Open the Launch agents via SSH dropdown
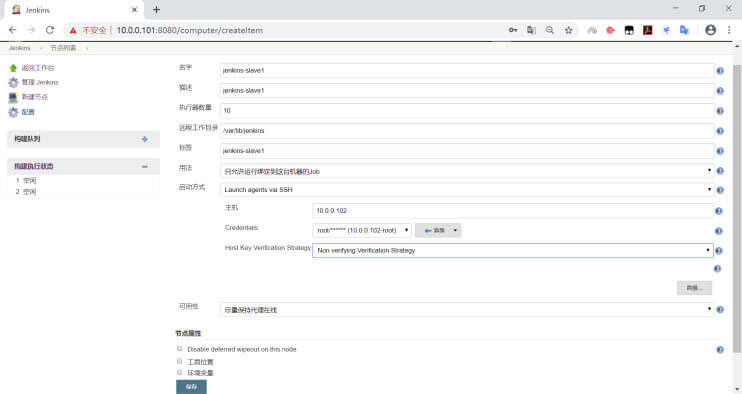742x394 pixels. pyautogui.click(x=467, y=190)
